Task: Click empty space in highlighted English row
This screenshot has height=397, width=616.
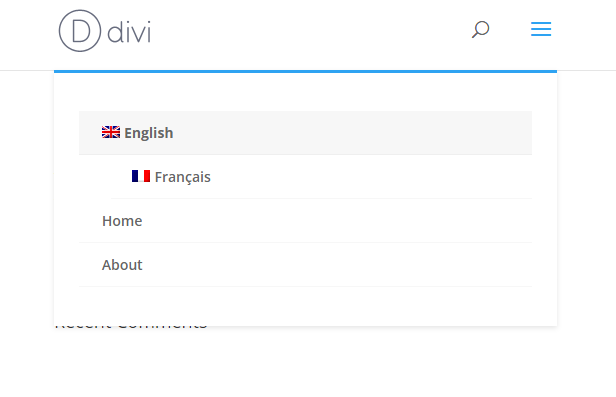Action: (354, 133)
